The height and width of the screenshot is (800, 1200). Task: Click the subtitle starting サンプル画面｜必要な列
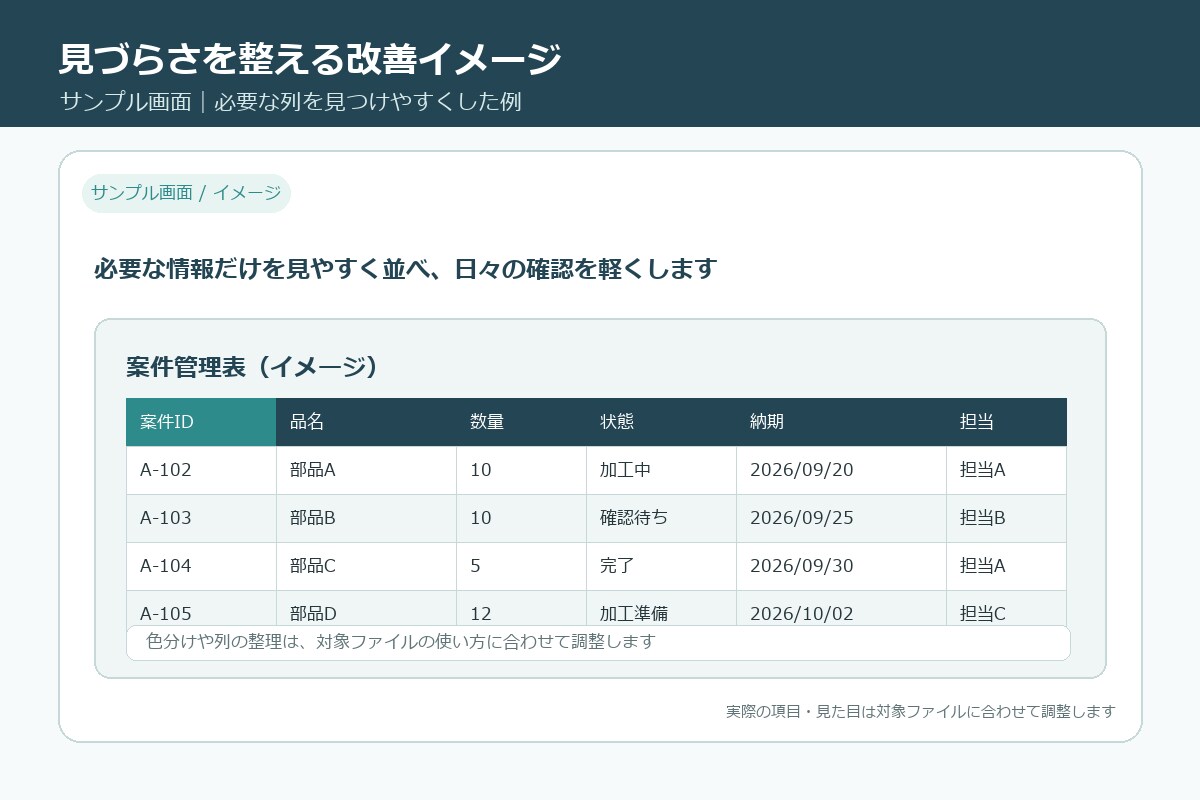click(290, 102)
